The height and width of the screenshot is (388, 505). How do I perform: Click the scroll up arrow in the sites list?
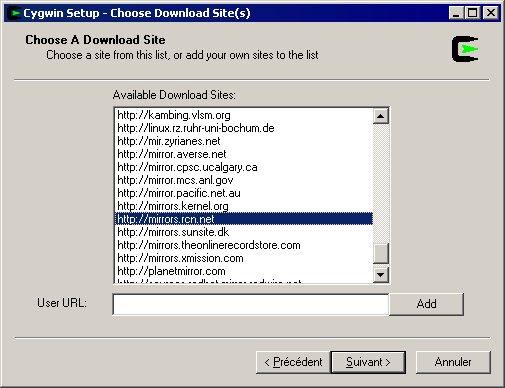tap(380, 116)
